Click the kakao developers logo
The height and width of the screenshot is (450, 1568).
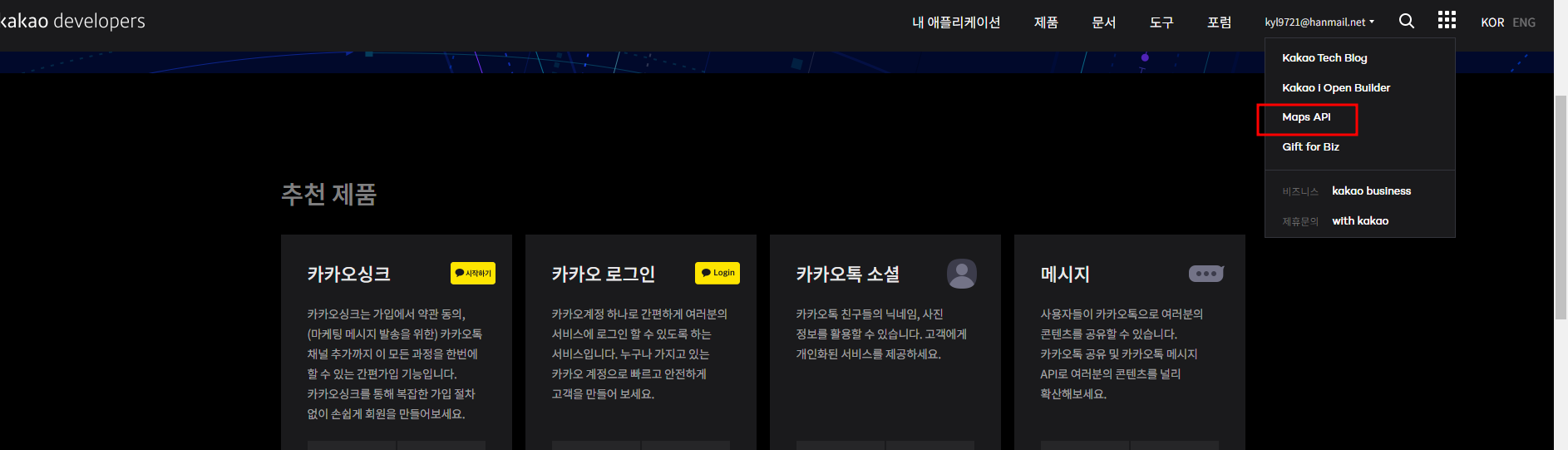coord(72,22)
